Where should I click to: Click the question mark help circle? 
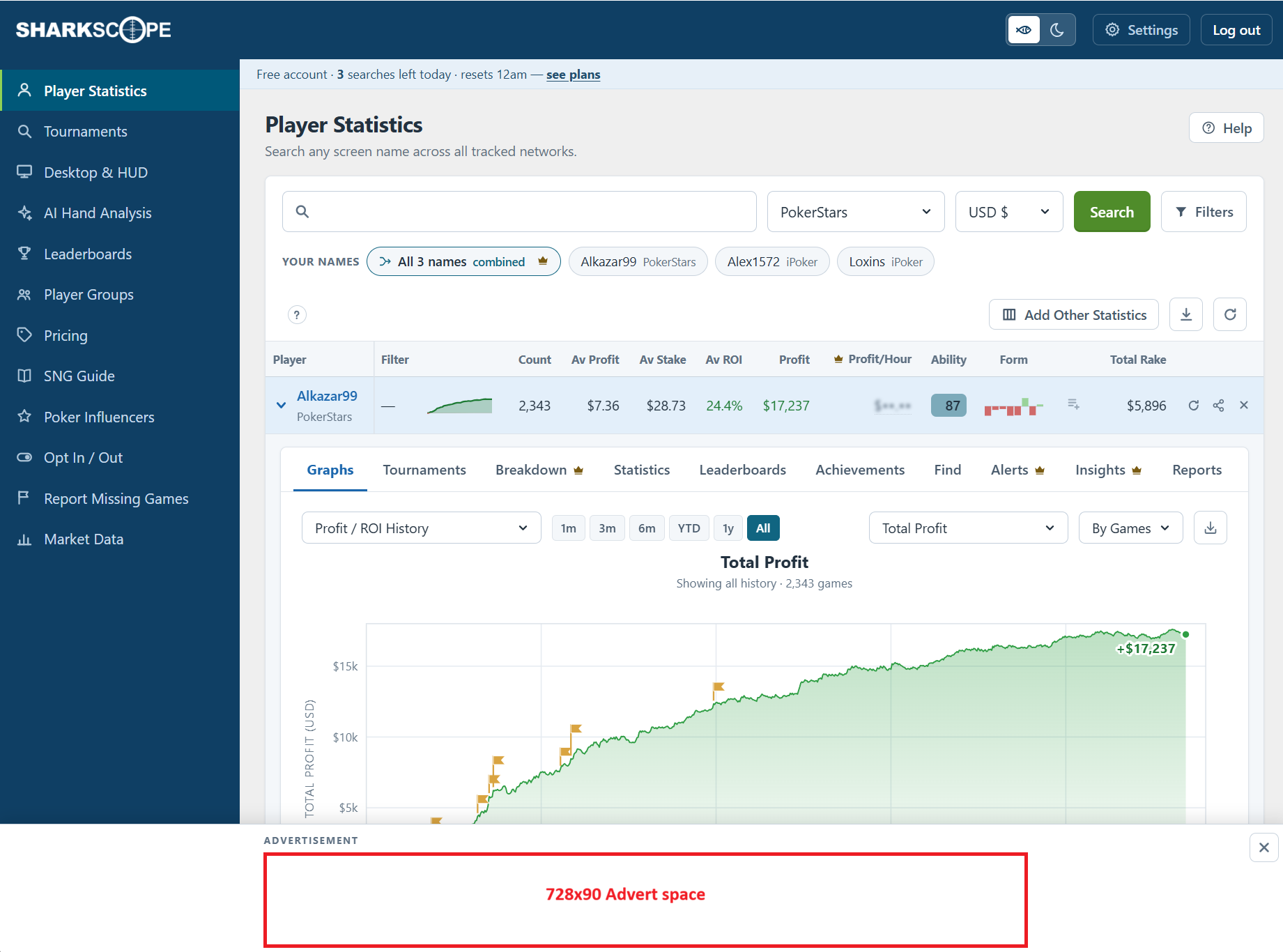coord(297,314)
